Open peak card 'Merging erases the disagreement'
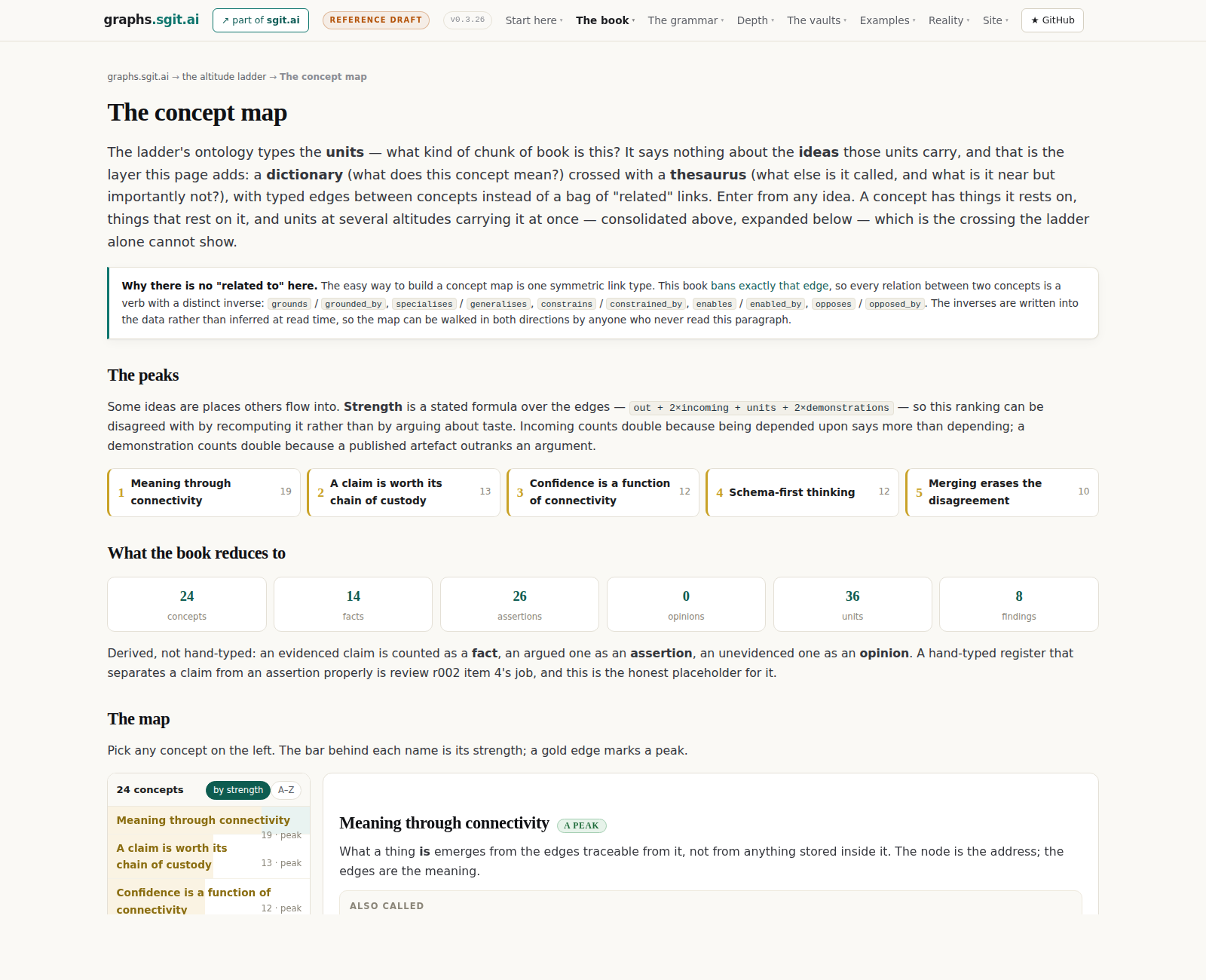Screen dimensions: 1206x980 click(x=1002, y=492)
